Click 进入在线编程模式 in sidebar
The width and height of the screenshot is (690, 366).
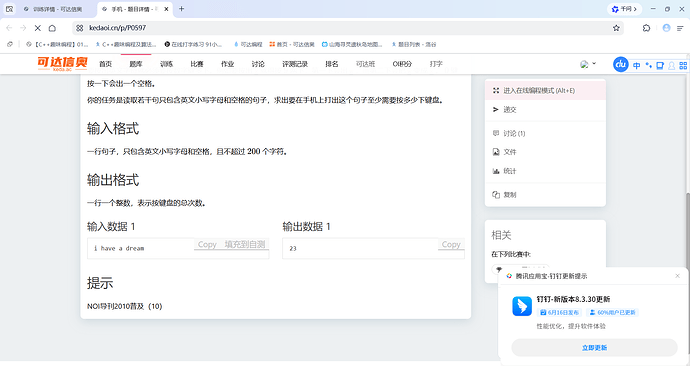click(x=545, y=91)
